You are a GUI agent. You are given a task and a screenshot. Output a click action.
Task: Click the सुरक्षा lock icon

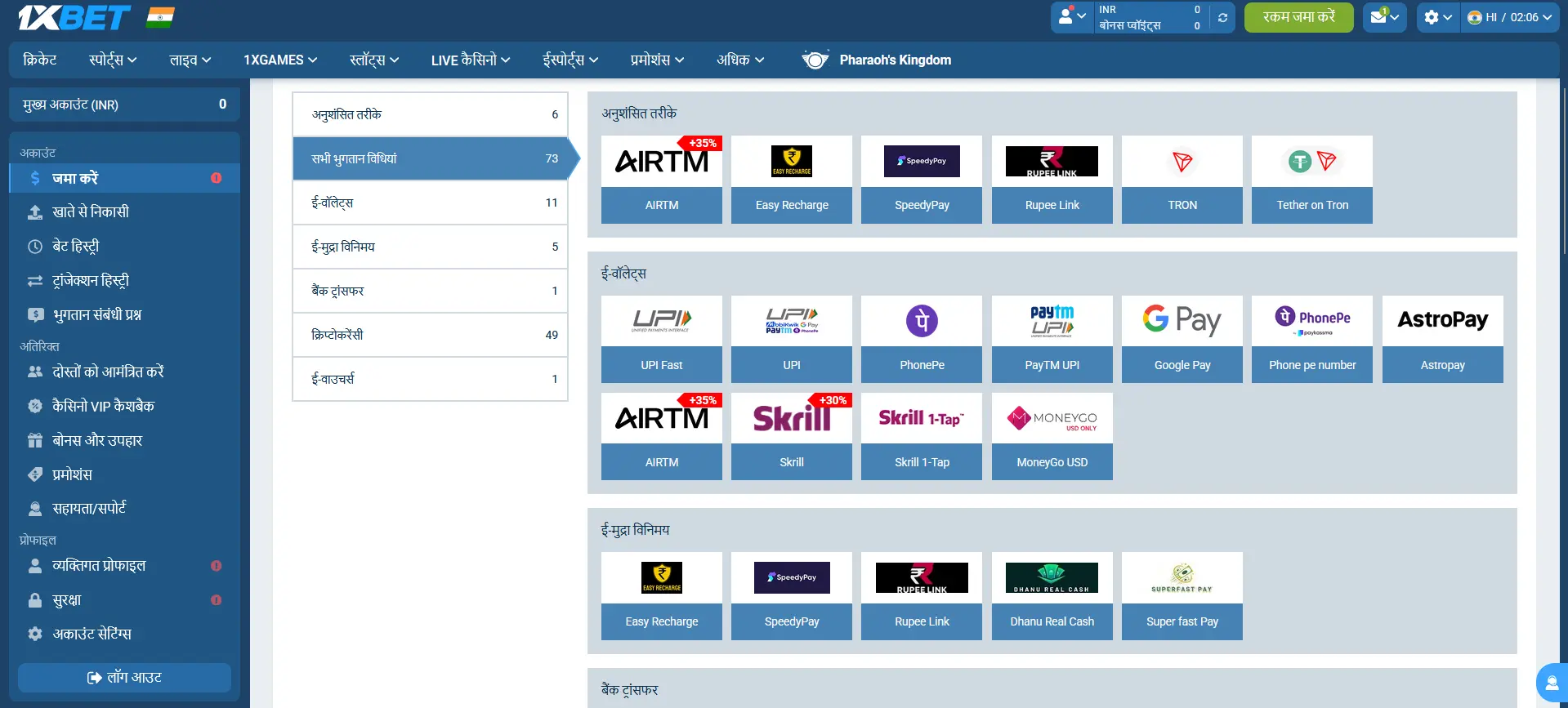tap(35, 600)
